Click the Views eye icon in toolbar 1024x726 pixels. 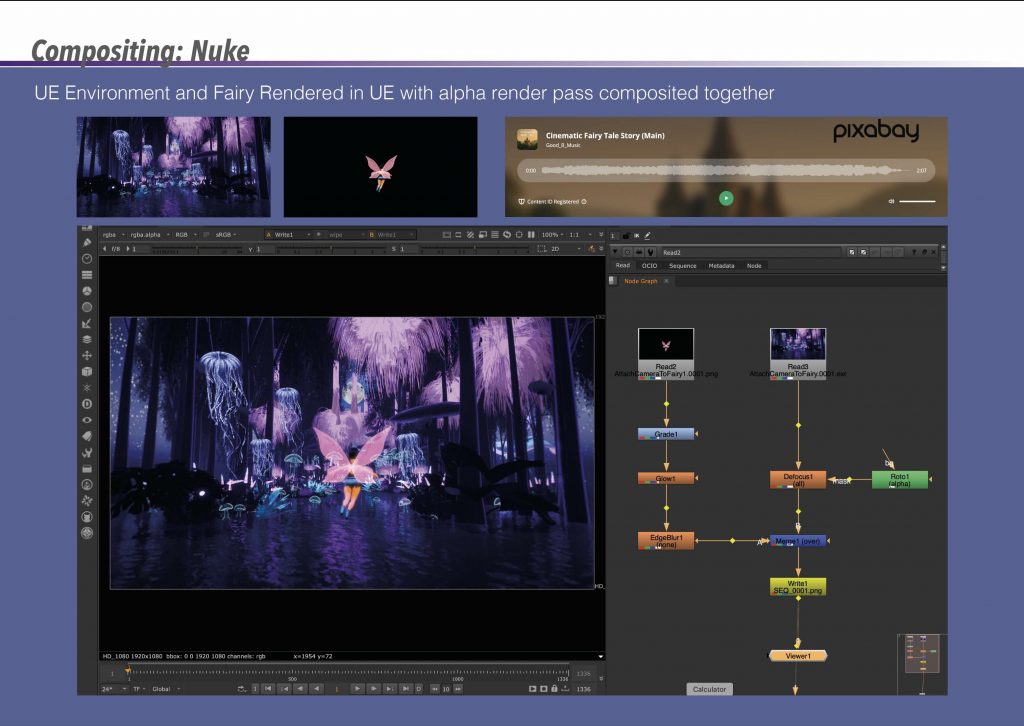tap(87, 420)
